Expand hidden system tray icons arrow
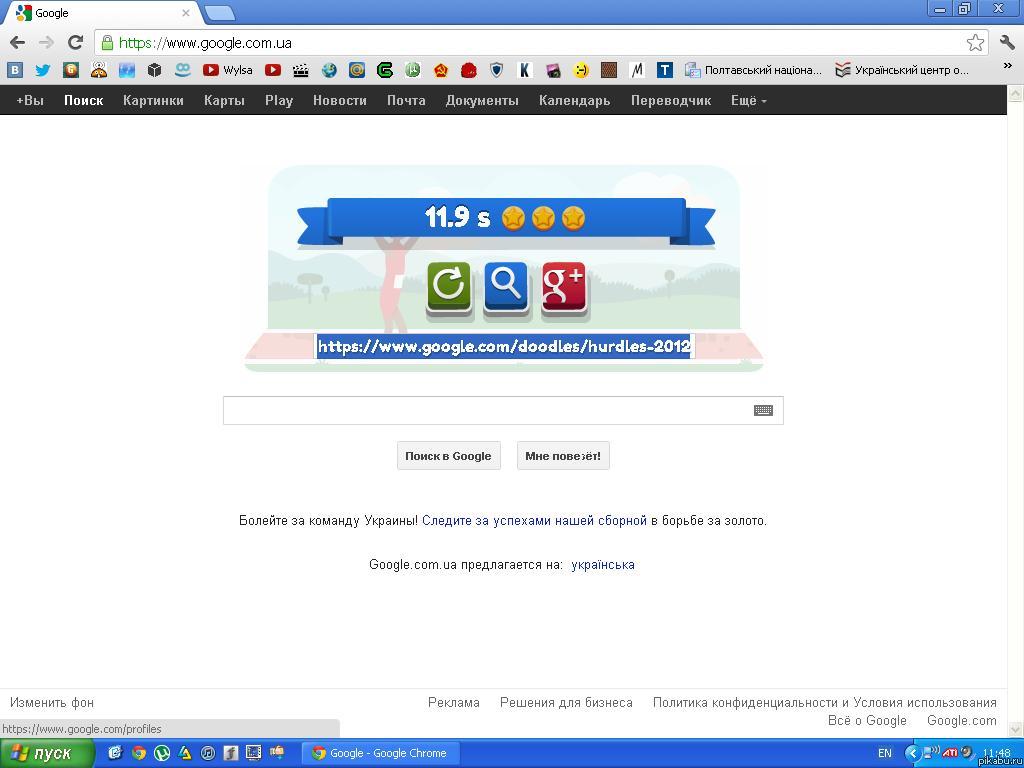The image size is (1024, 768). [x=911, y=753]
